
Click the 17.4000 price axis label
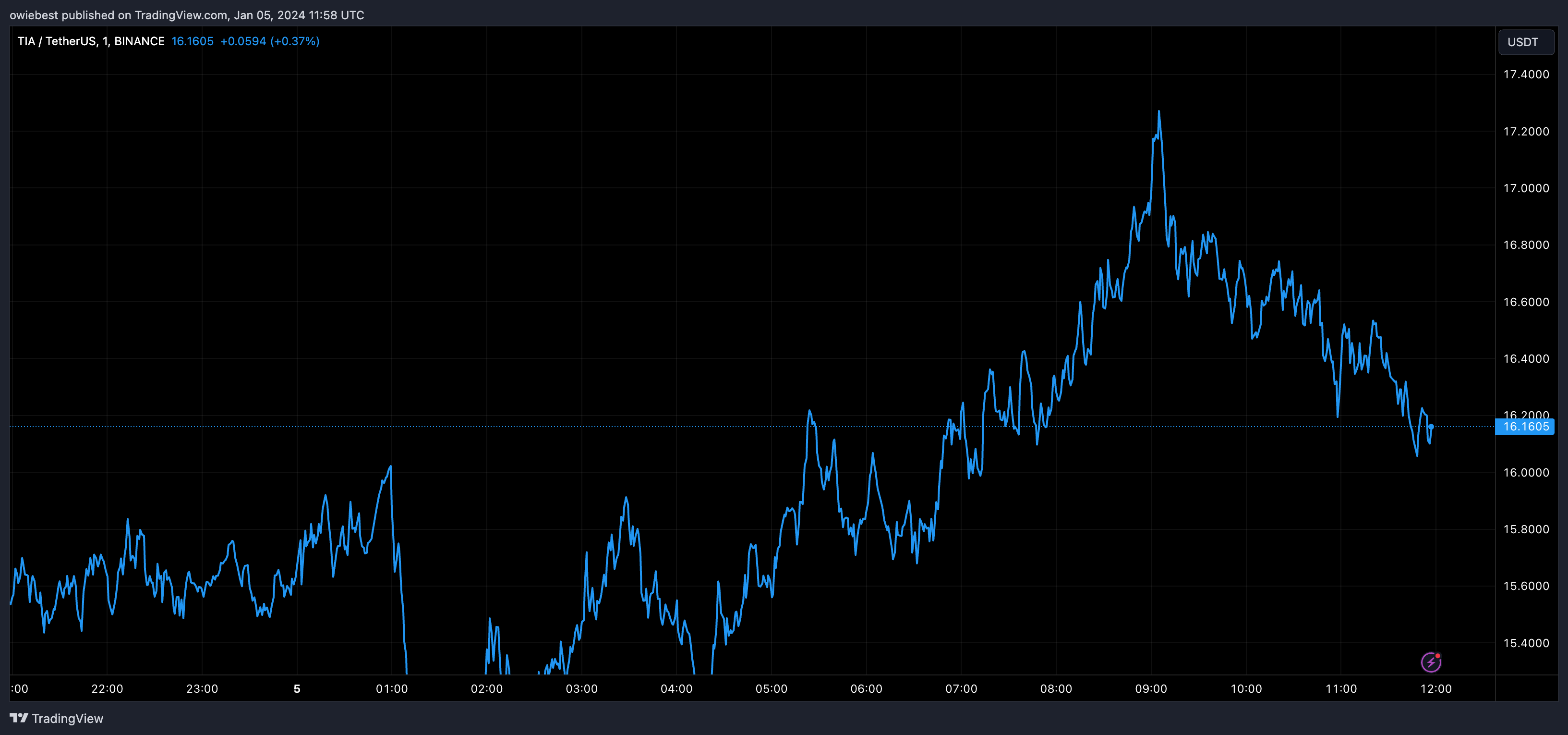click(1525, 74)
